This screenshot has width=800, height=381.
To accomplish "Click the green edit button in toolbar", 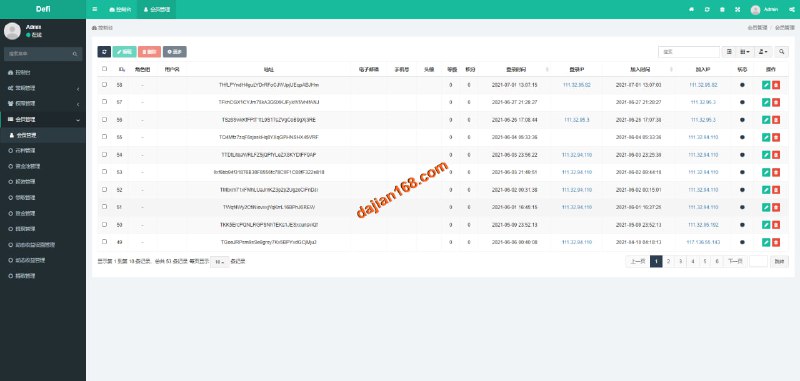I will [124, 52].
